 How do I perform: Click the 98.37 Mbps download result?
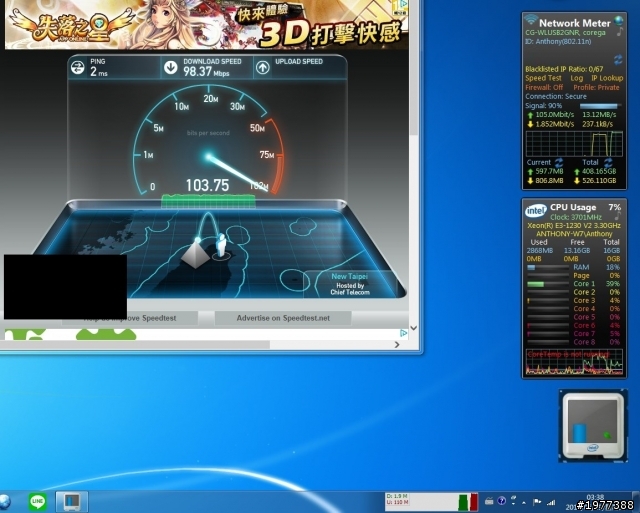206,72
